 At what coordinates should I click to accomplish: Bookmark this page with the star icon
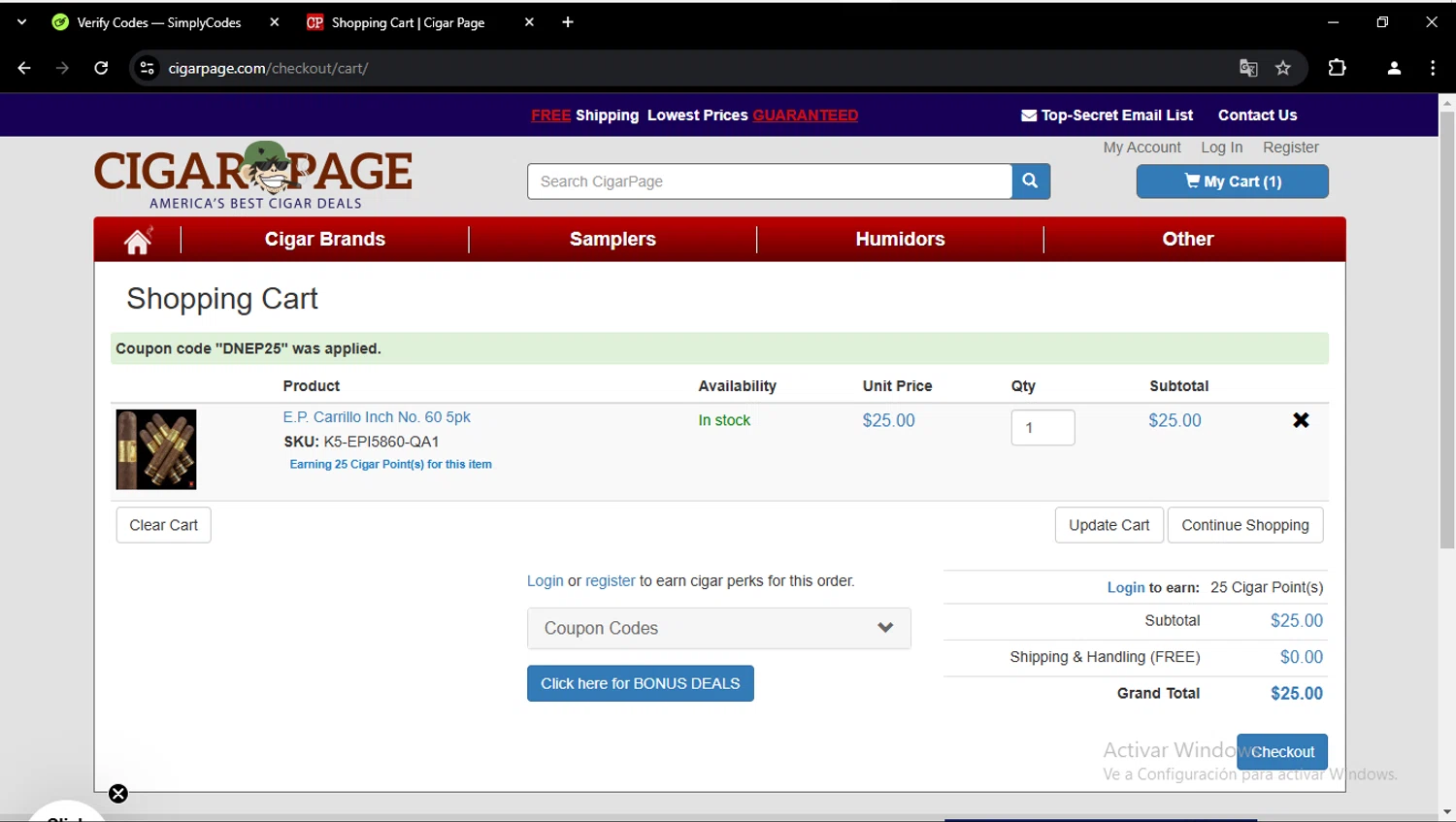point(1283,68)
